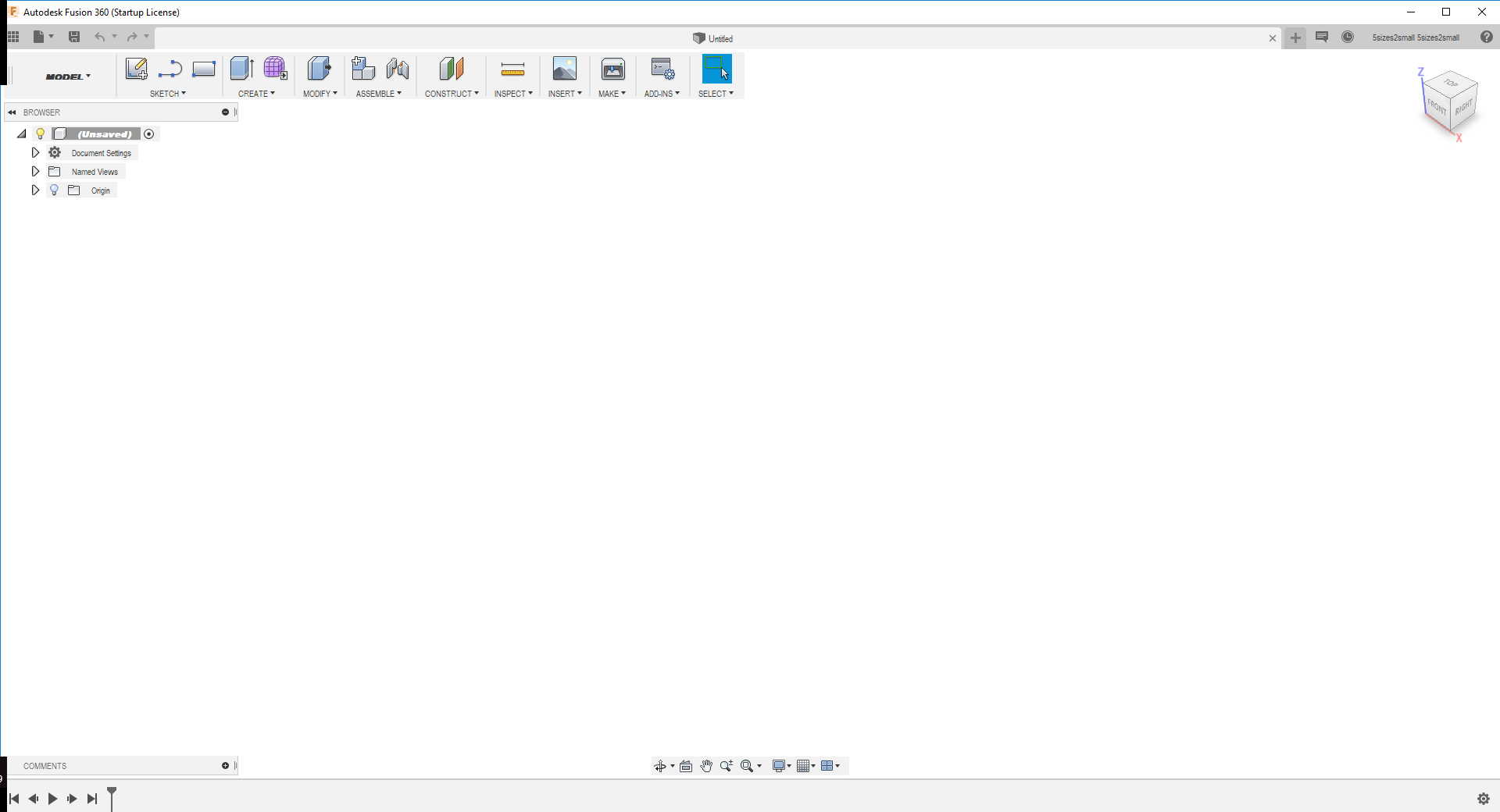Open the 5sizes2small user account menu

1416,37
